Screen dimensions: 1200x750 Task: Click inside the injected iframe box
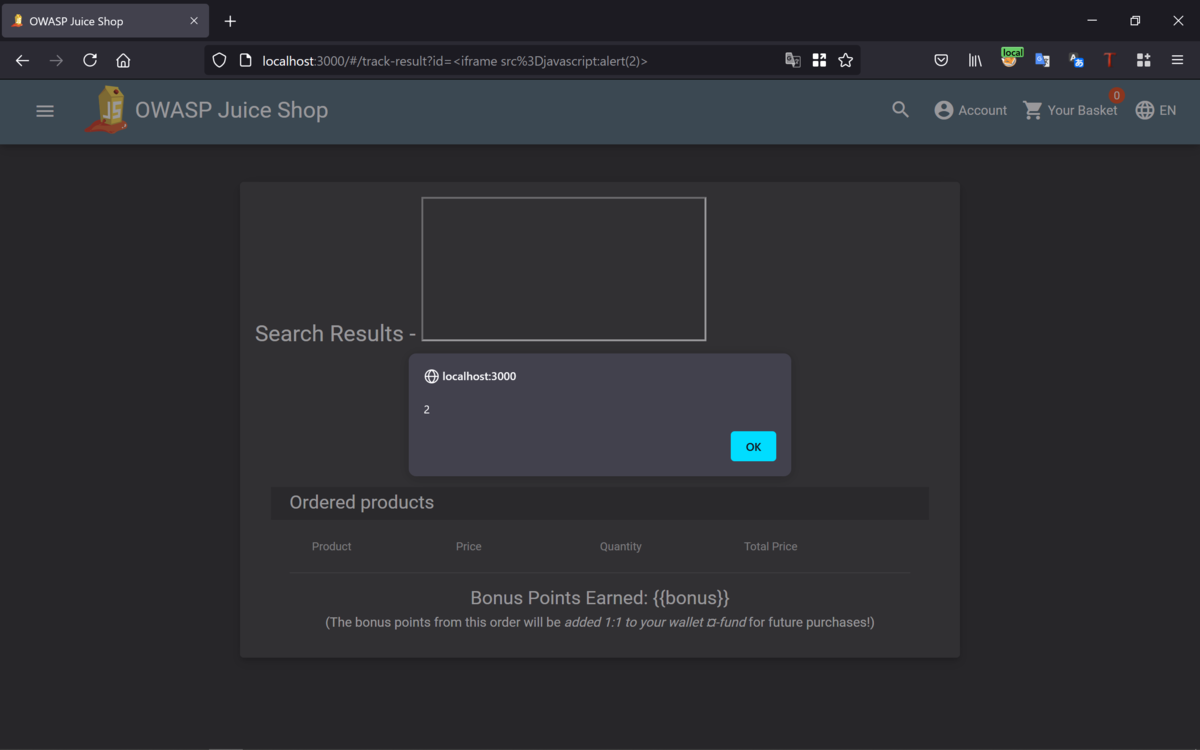[x=564, y=269]
